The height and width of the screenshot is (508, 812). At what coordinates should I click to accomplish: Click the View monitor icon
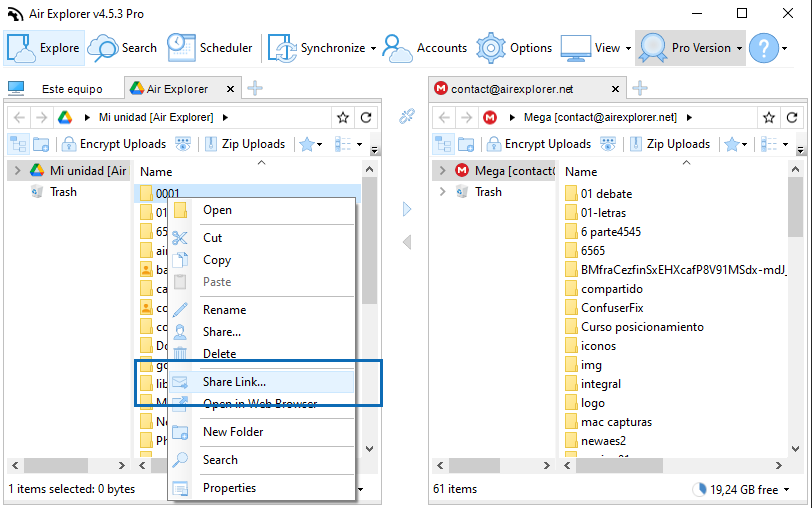pos(575,48)
